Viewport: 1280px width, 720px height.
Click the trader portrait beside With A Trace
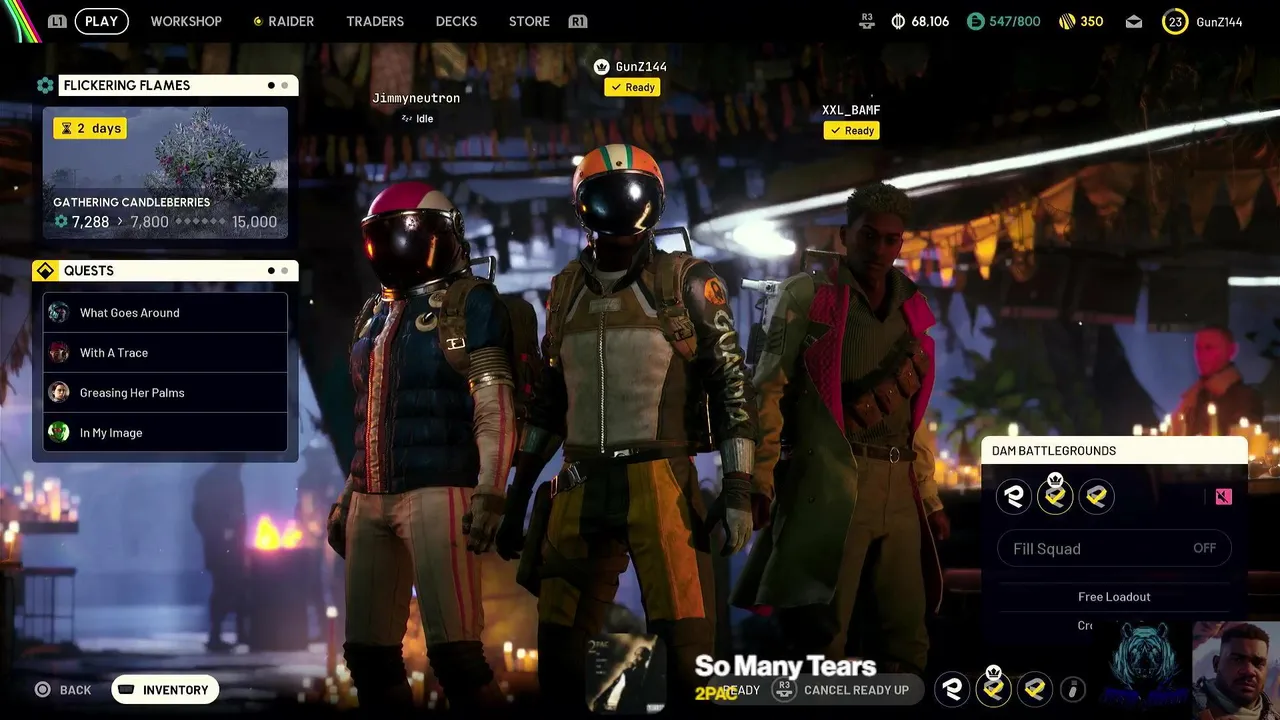(x=59, y=353)
